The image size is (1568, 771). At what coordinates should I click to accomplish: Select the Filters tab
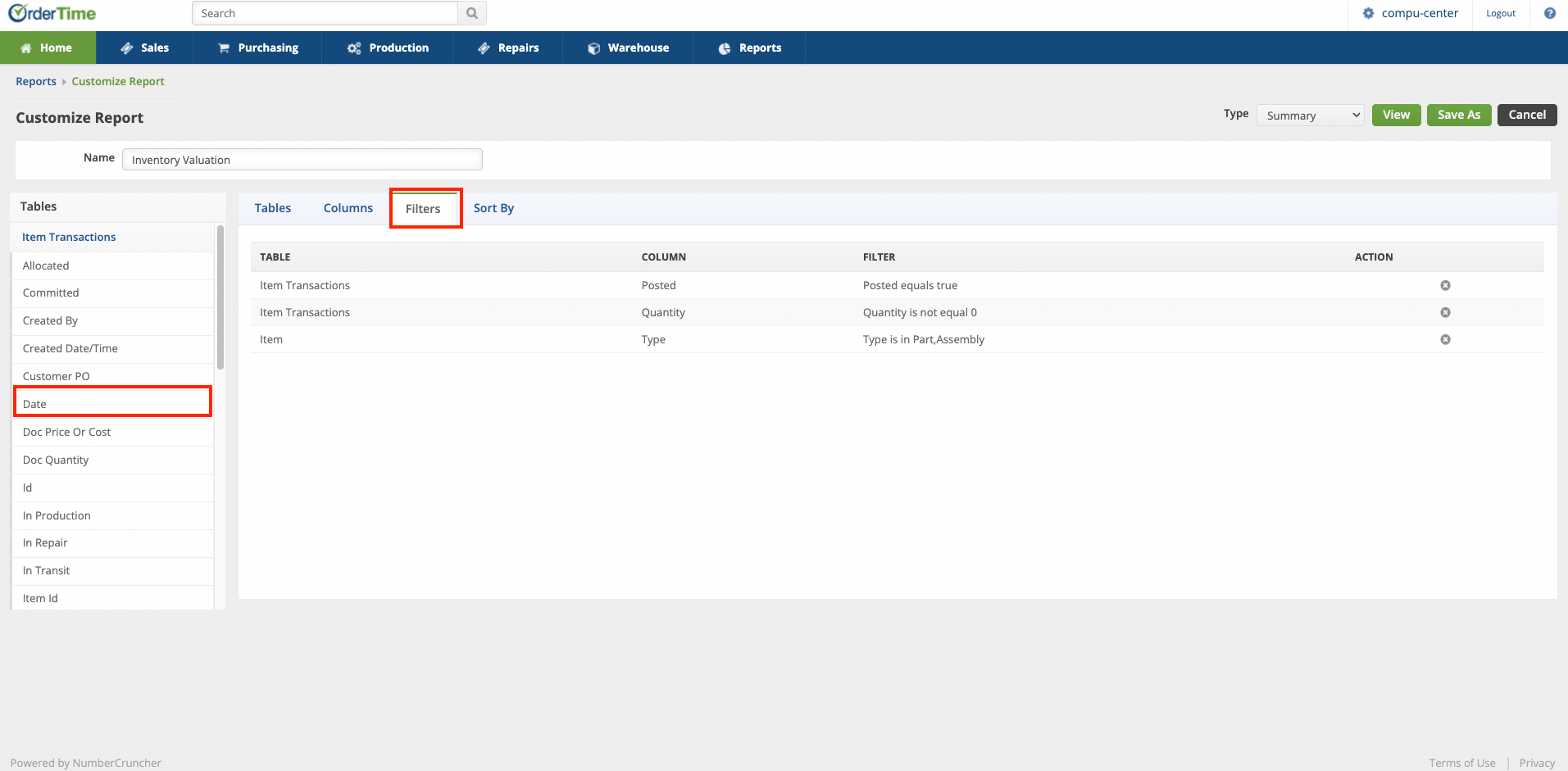coord(423,209)
